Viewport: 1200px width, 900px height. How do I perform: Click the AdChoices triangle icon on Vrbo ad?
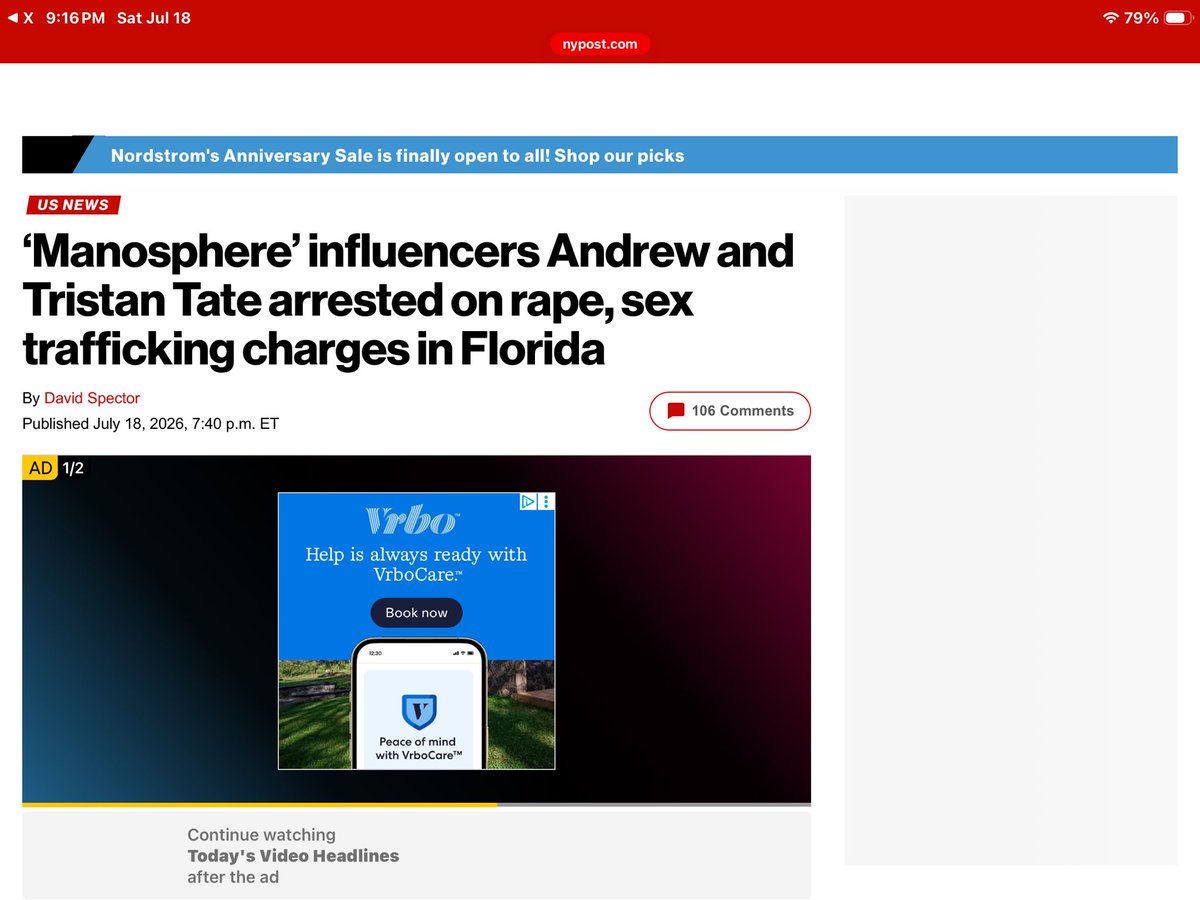coord(528,502)
